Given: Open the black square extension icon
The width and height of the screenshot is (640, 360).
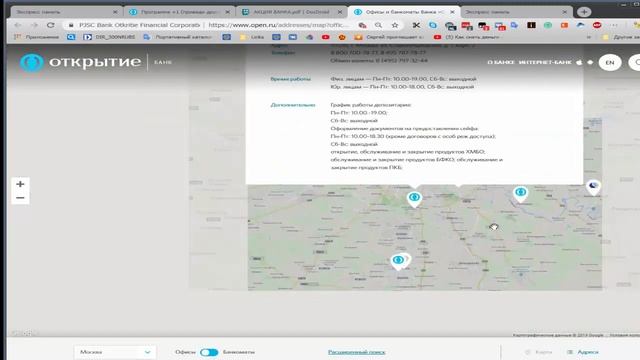Looking at the screenshot, I should (x=531, y=25).
